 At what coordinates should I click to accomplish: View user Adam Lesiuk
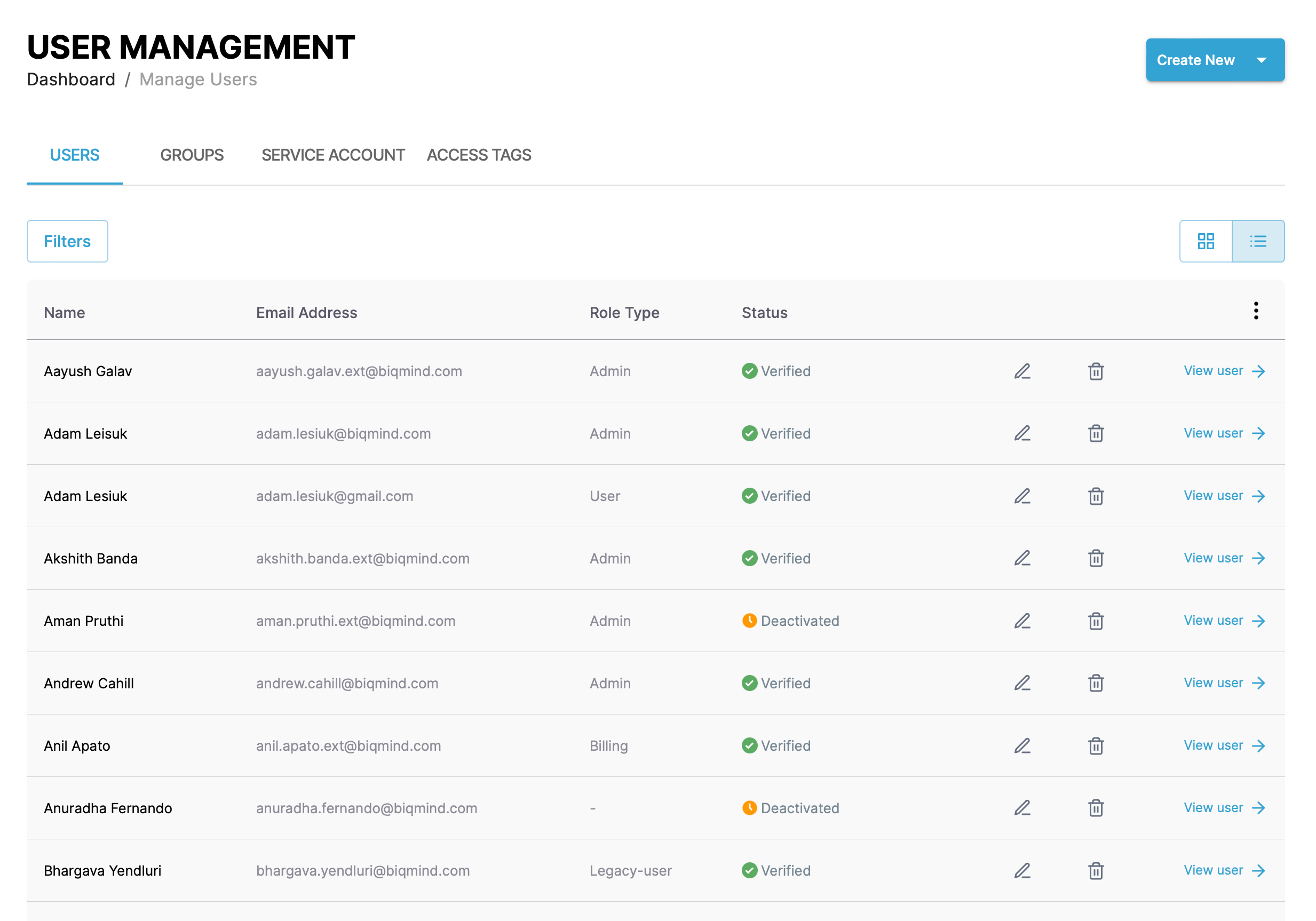(x=1224, y=496)
